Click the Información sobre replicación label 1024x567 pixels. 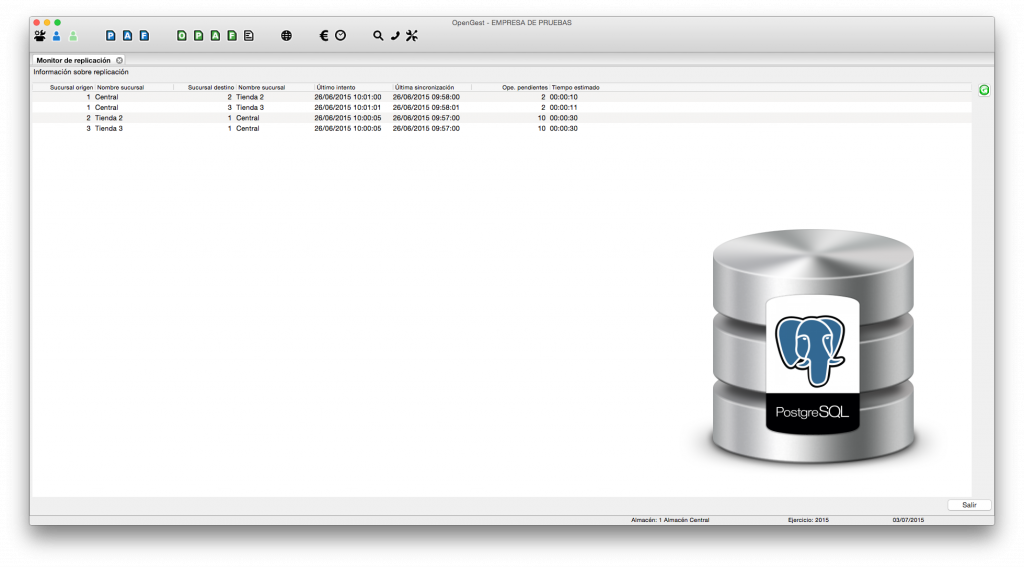tap(81, 72)
